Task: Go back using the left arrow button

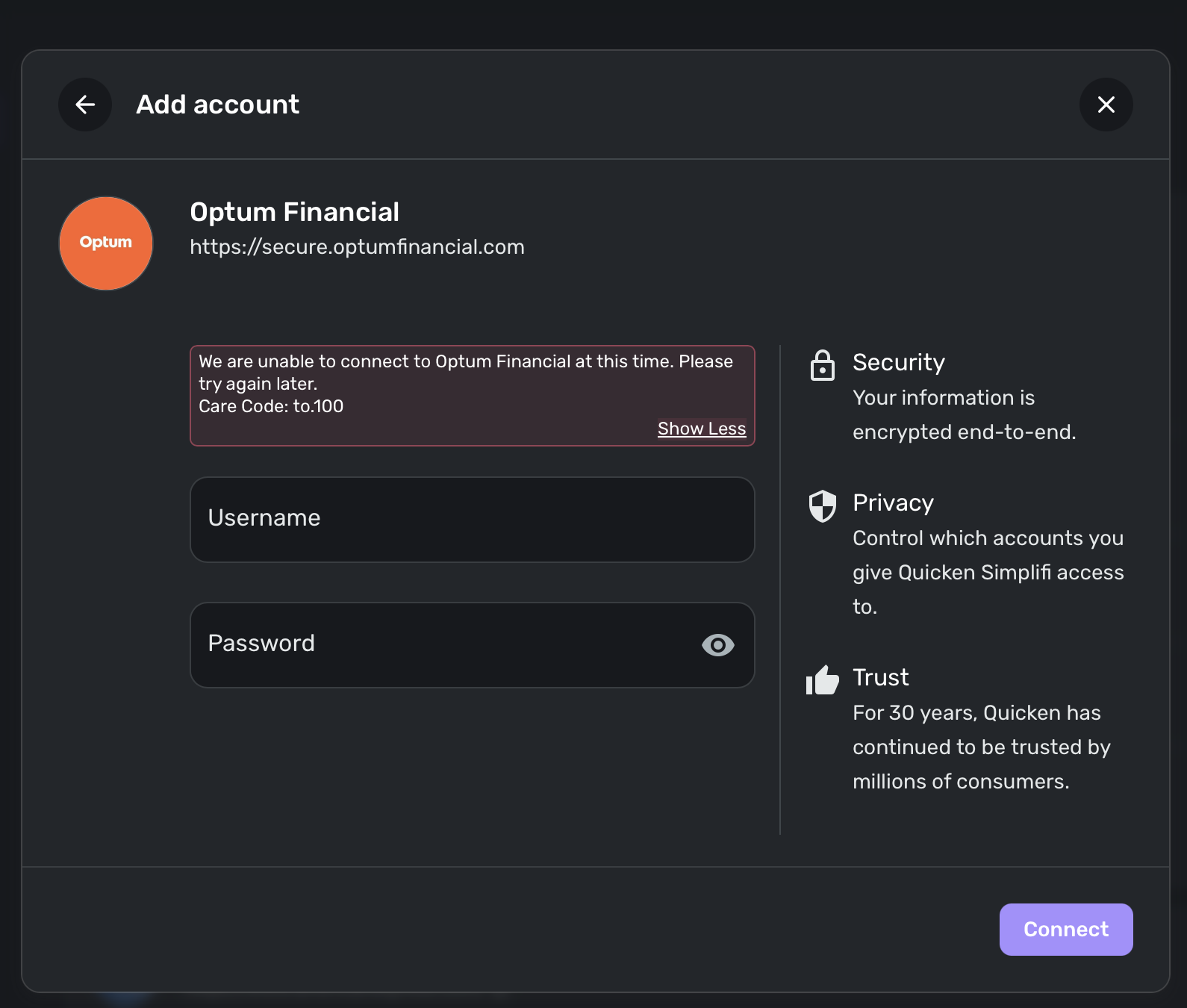Action: (85, 105)
